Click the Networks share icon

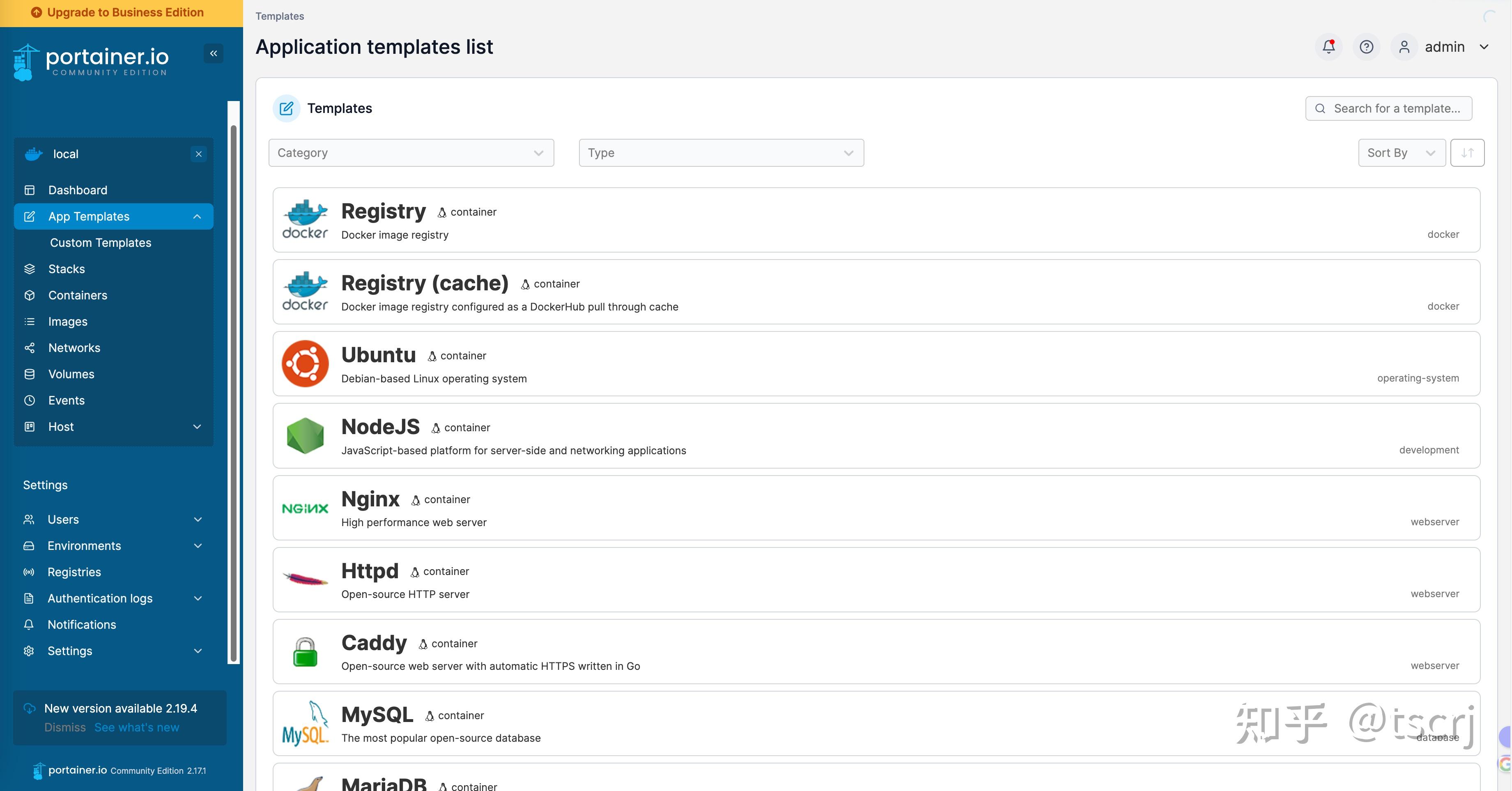point(29,347)
